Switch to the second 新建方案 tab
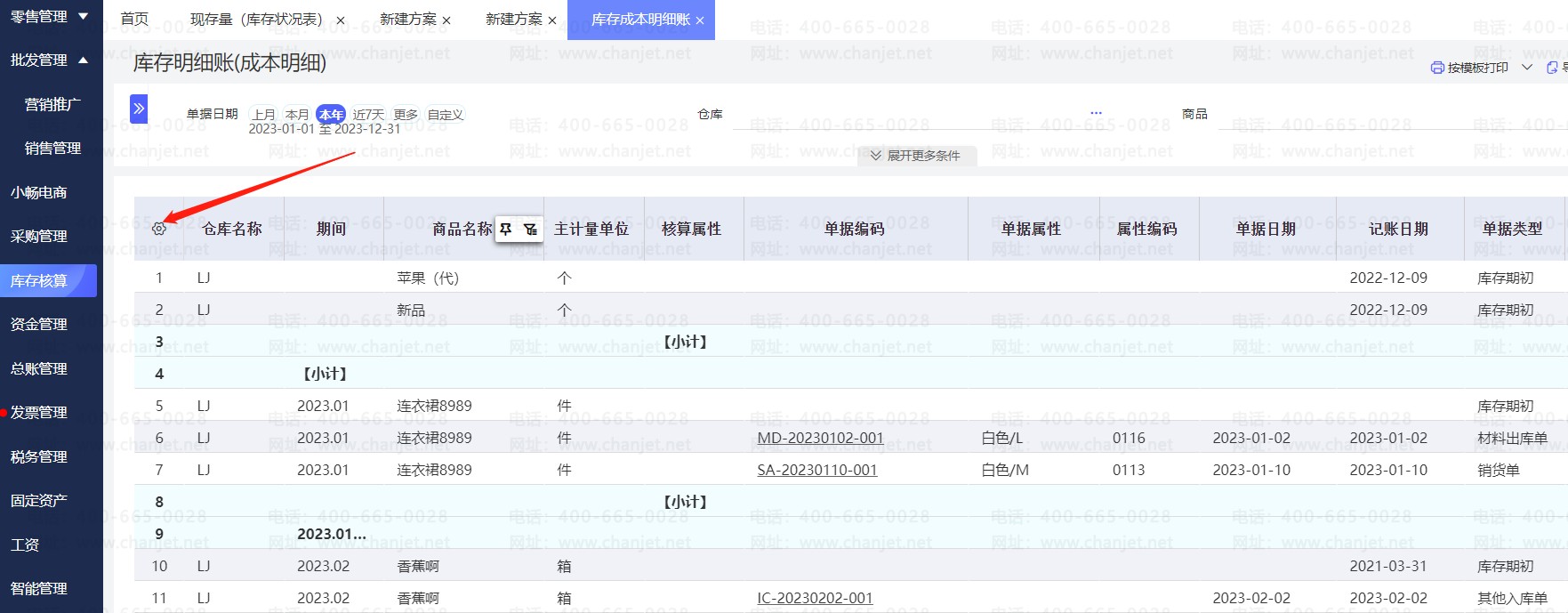1568x613 pixels. (514, 19)
